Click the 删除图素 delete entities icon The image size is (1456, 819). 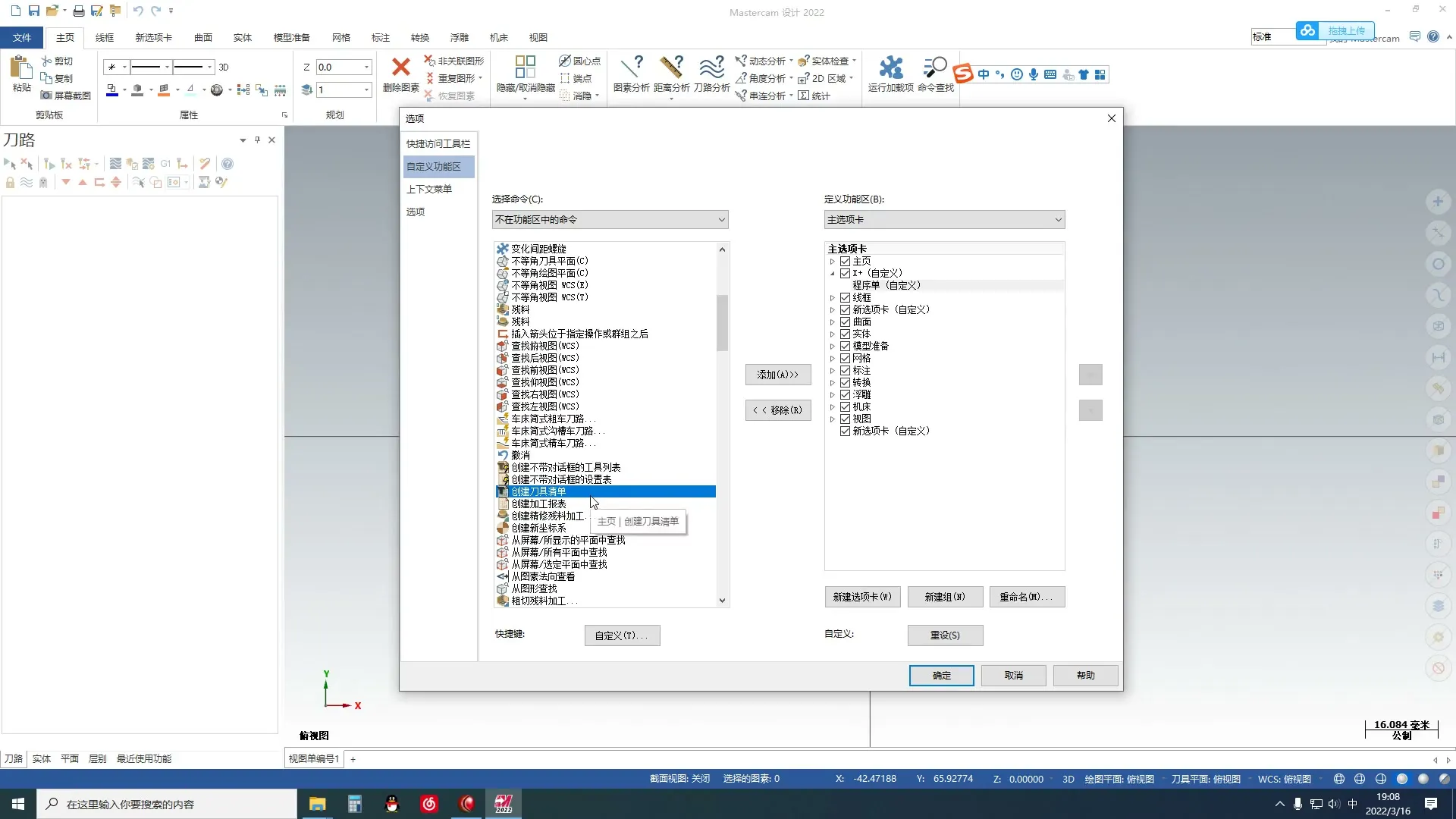[400, 74]
